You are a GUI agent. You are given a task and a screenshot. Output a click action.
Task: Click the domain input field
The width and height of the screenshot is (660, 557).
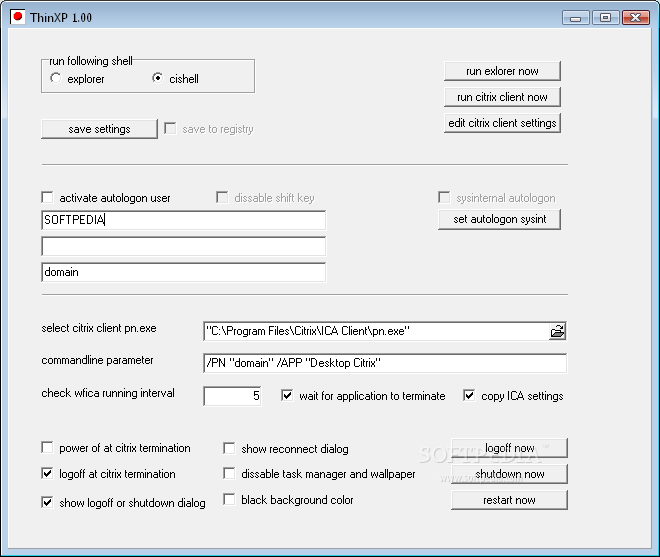click(184, 272)
